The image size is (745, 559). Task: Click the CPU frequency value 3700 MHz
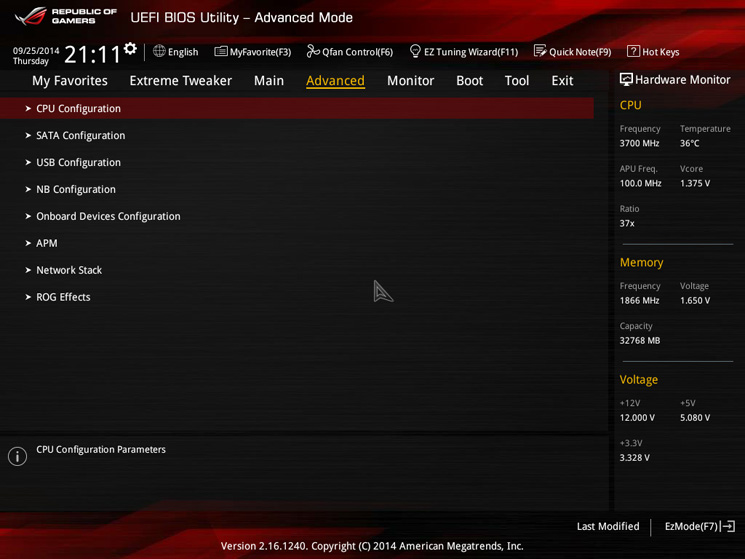[x=639, y=143]
